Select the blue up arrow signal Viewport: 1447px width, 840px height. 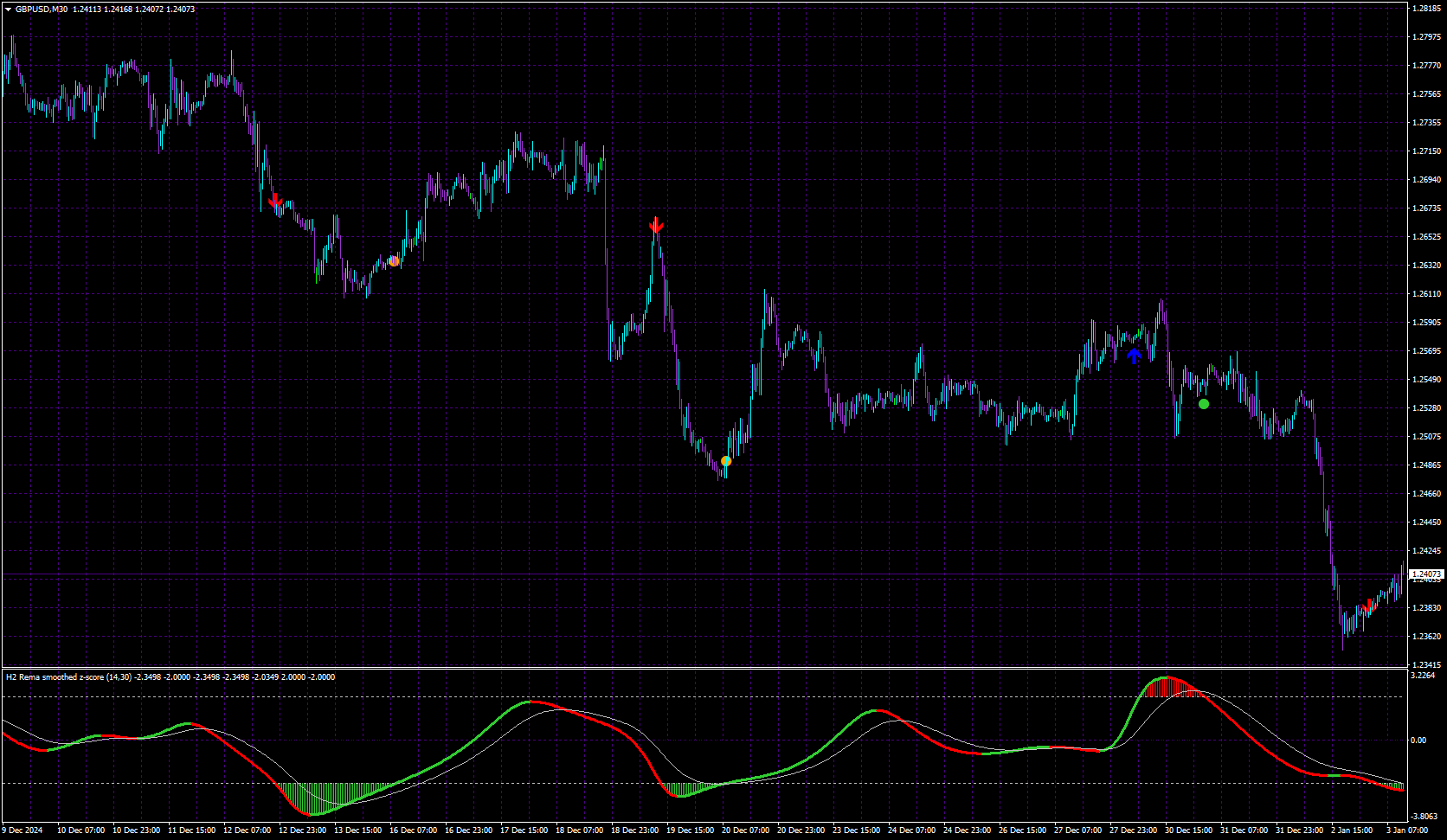[1134, 356]
